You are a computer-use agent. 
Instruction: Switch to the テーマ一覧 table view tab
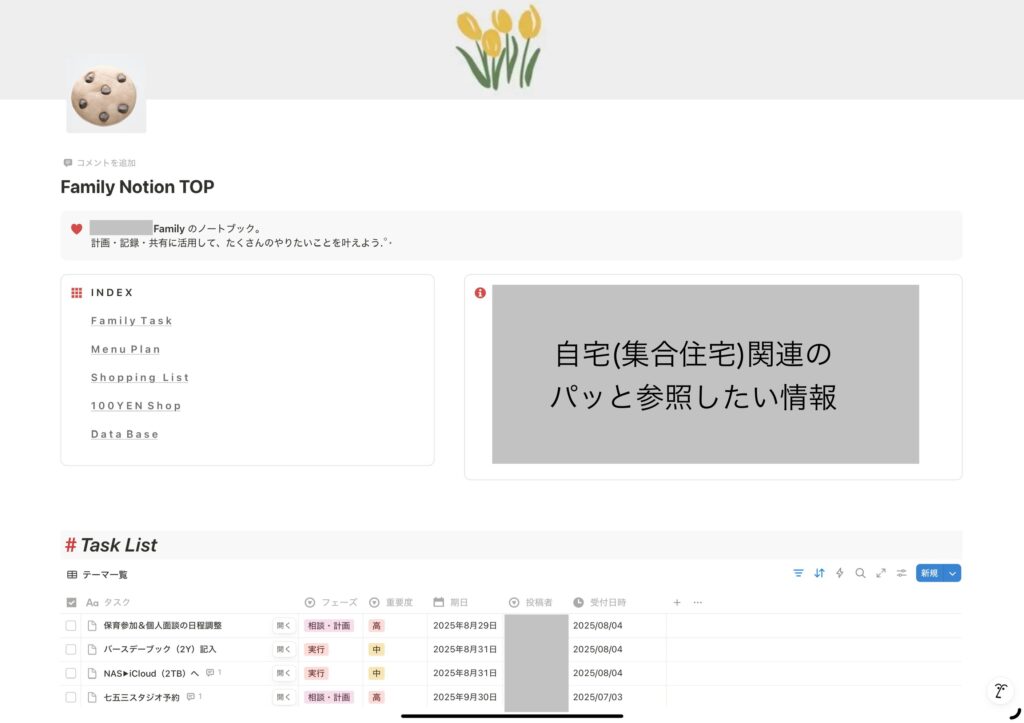pyautogui.click(x=97, y=574)
